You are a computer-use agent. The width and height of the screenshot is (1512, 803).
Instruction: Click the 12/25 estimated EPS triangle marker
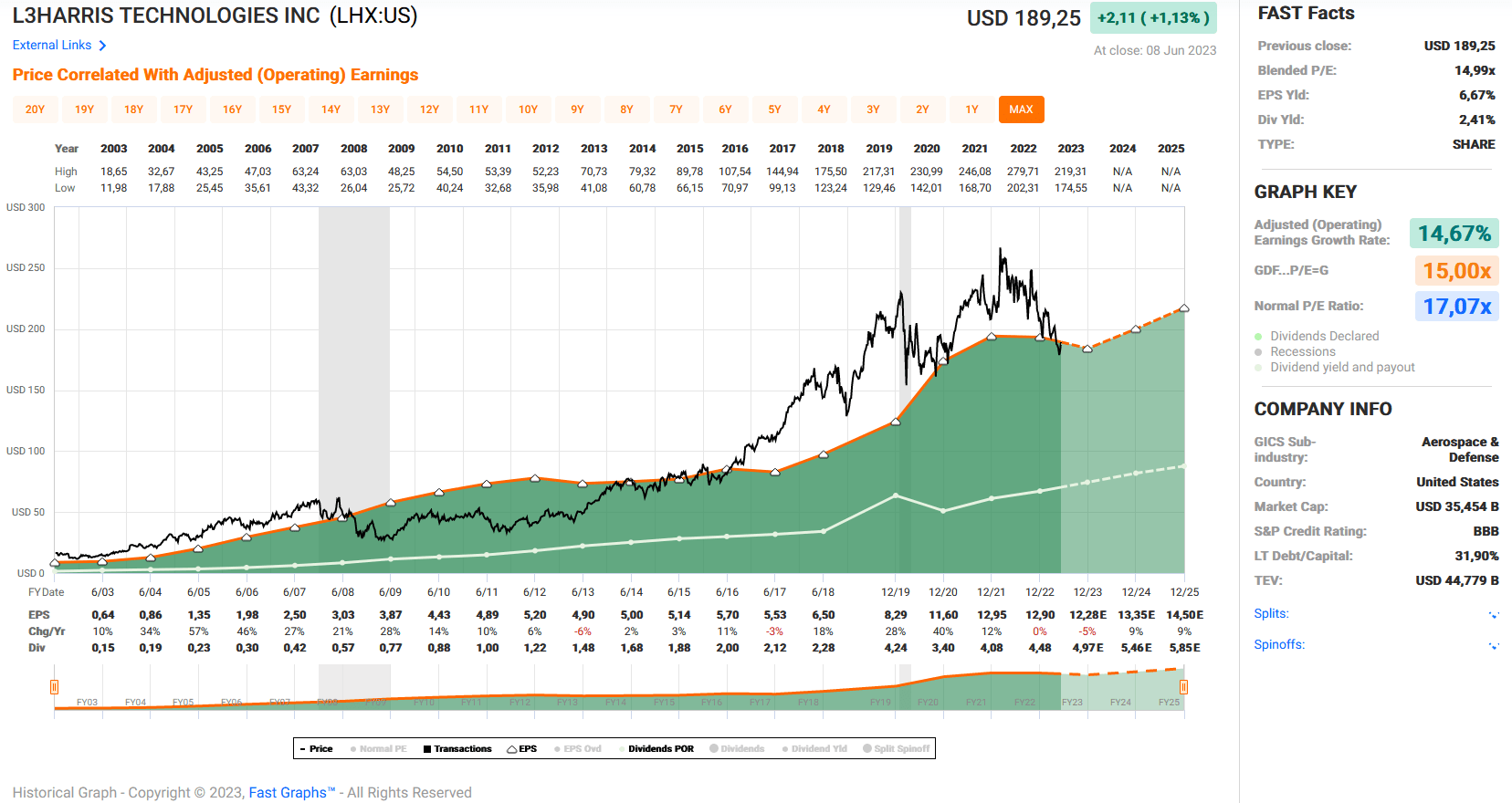[1184, 308]
